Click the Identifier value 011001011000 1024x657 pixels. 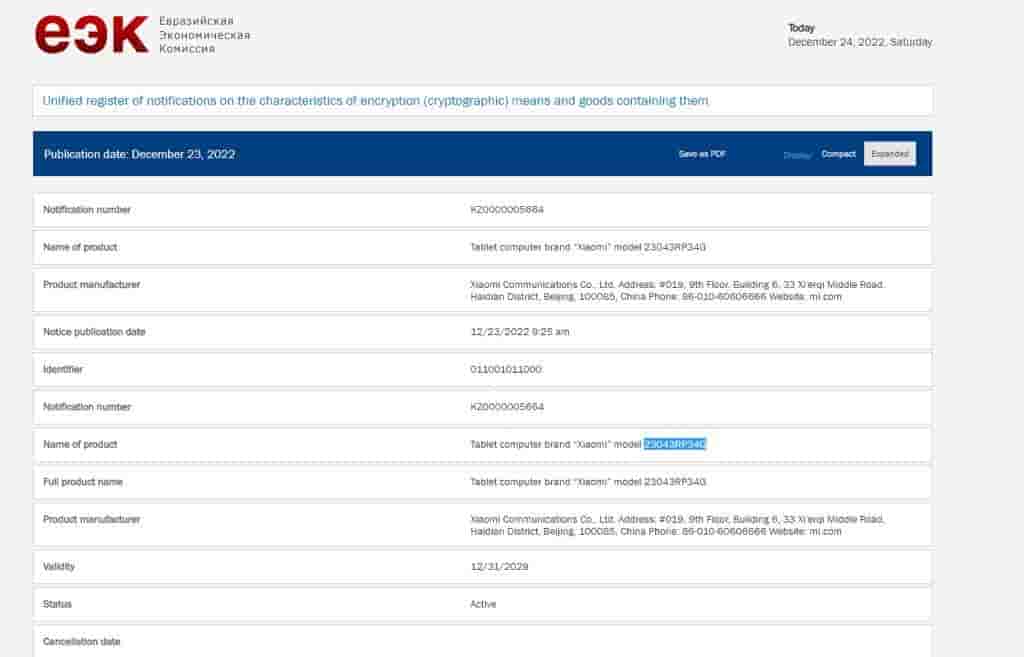(505, 369)
